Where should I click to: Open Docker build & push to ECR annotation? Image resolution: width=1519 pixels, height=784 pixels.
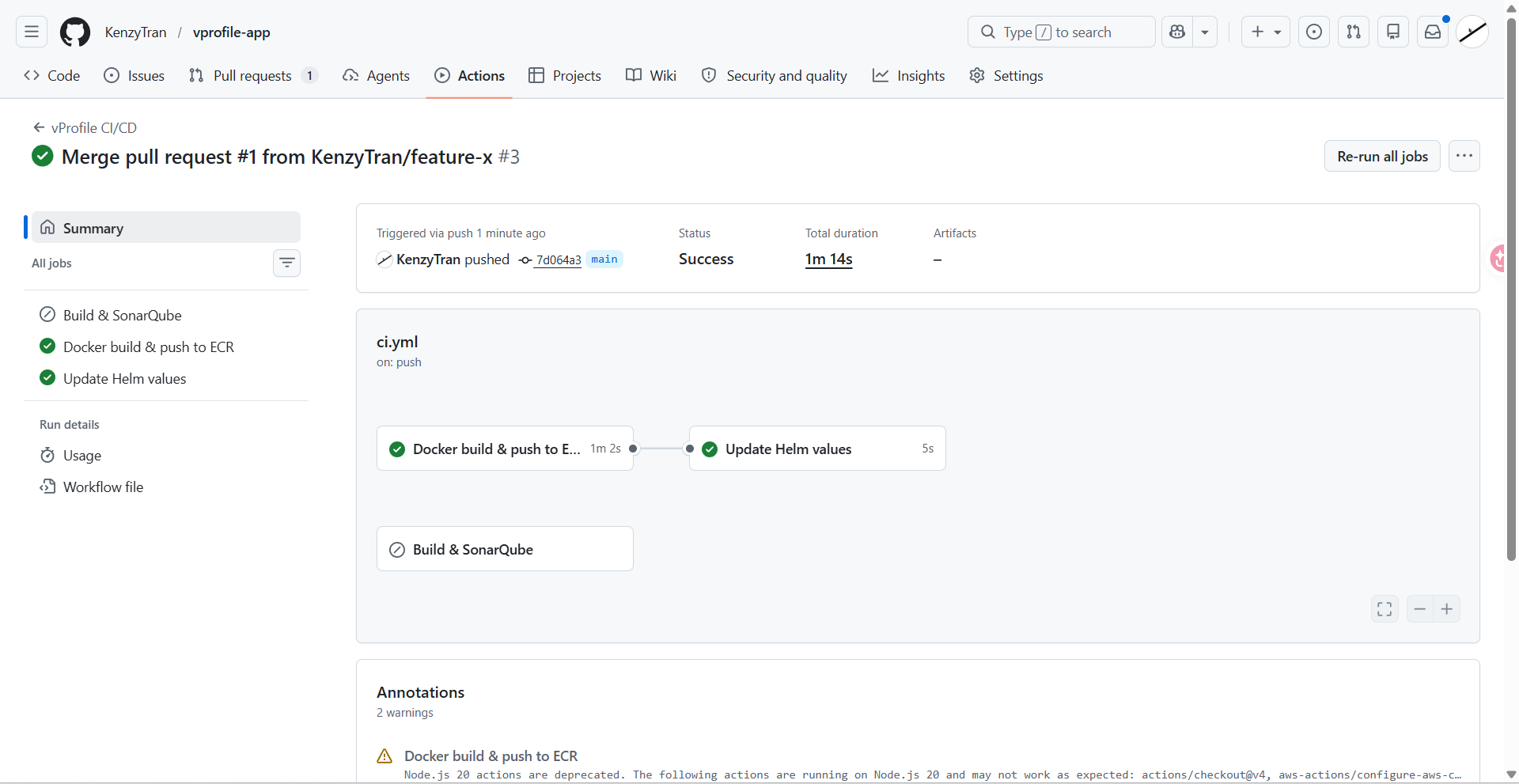click(491, 756)
